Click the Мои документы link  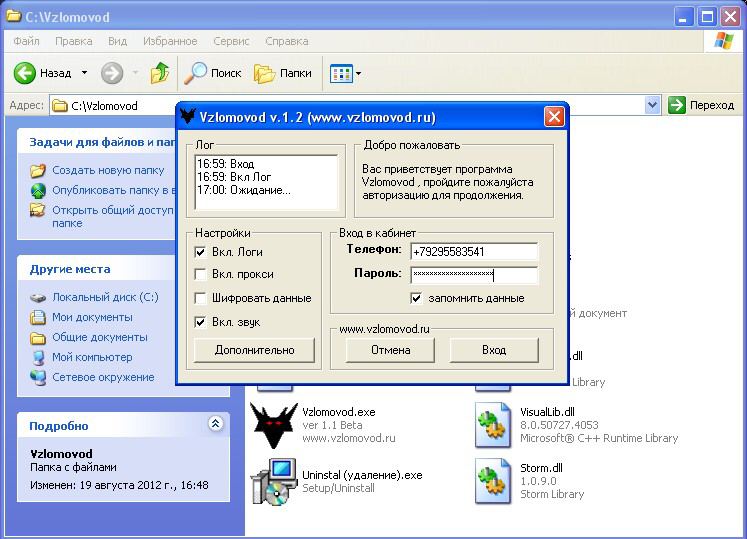[x=92, y=317]
